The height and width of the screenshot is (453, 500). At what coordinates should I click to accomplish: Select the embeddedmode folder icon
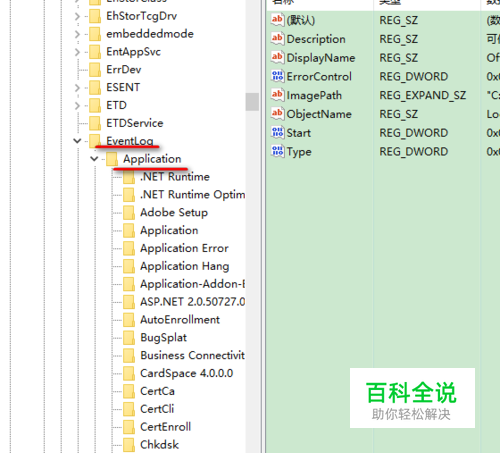point(95,34)
